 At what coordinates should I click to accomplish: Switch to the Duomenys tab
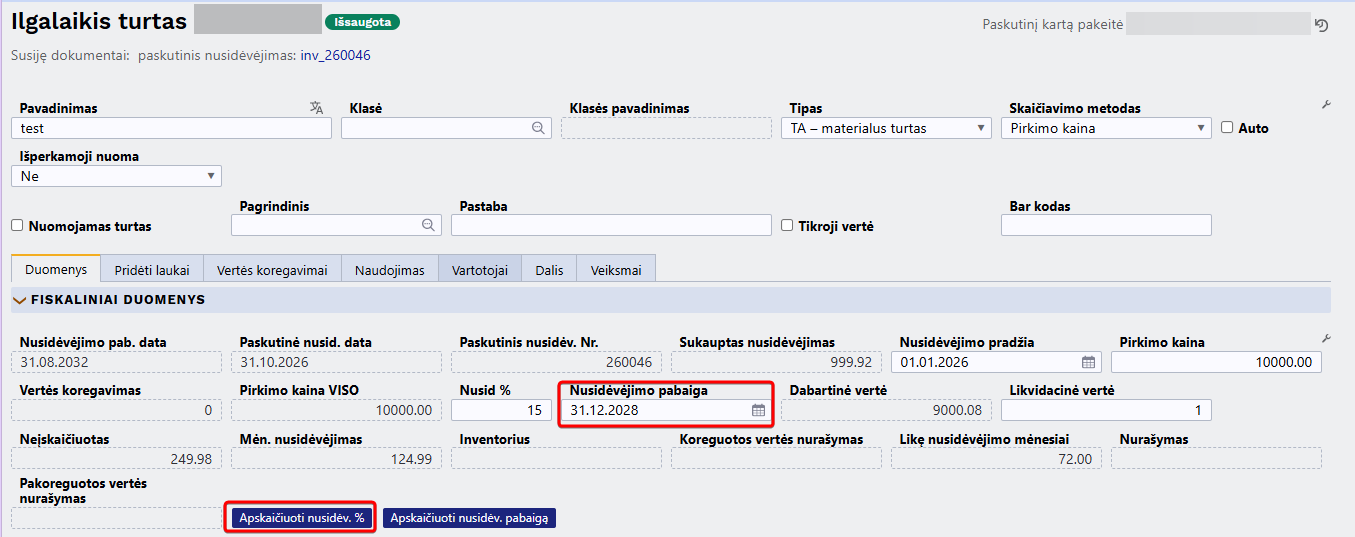pos(56,270)
